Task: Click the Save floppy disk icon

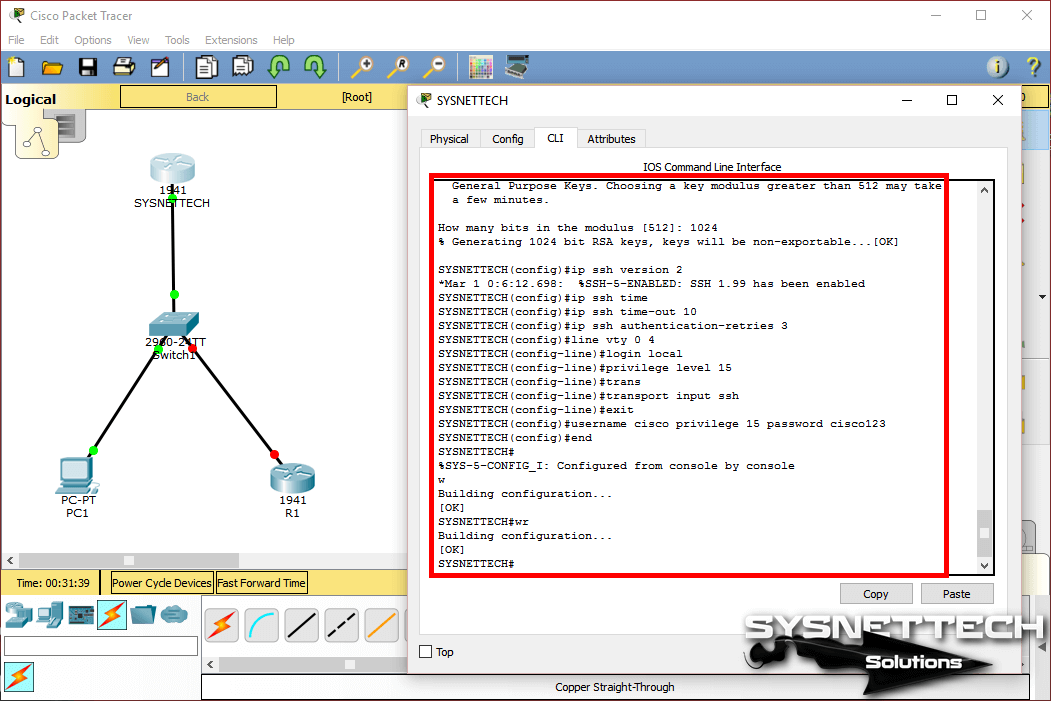Action: tap(88, 67)
